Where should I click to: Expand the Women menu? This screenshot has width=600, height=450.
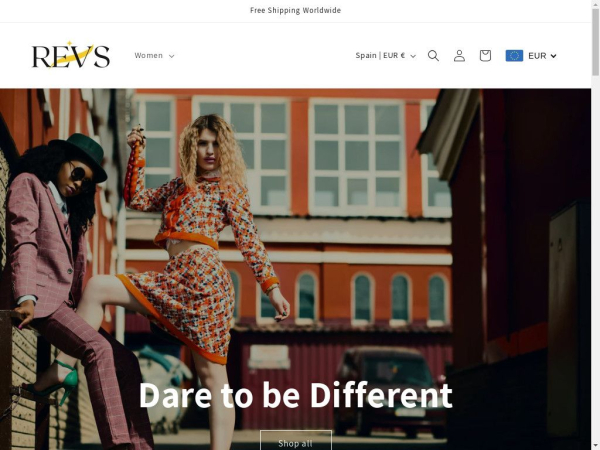[154, 55]
